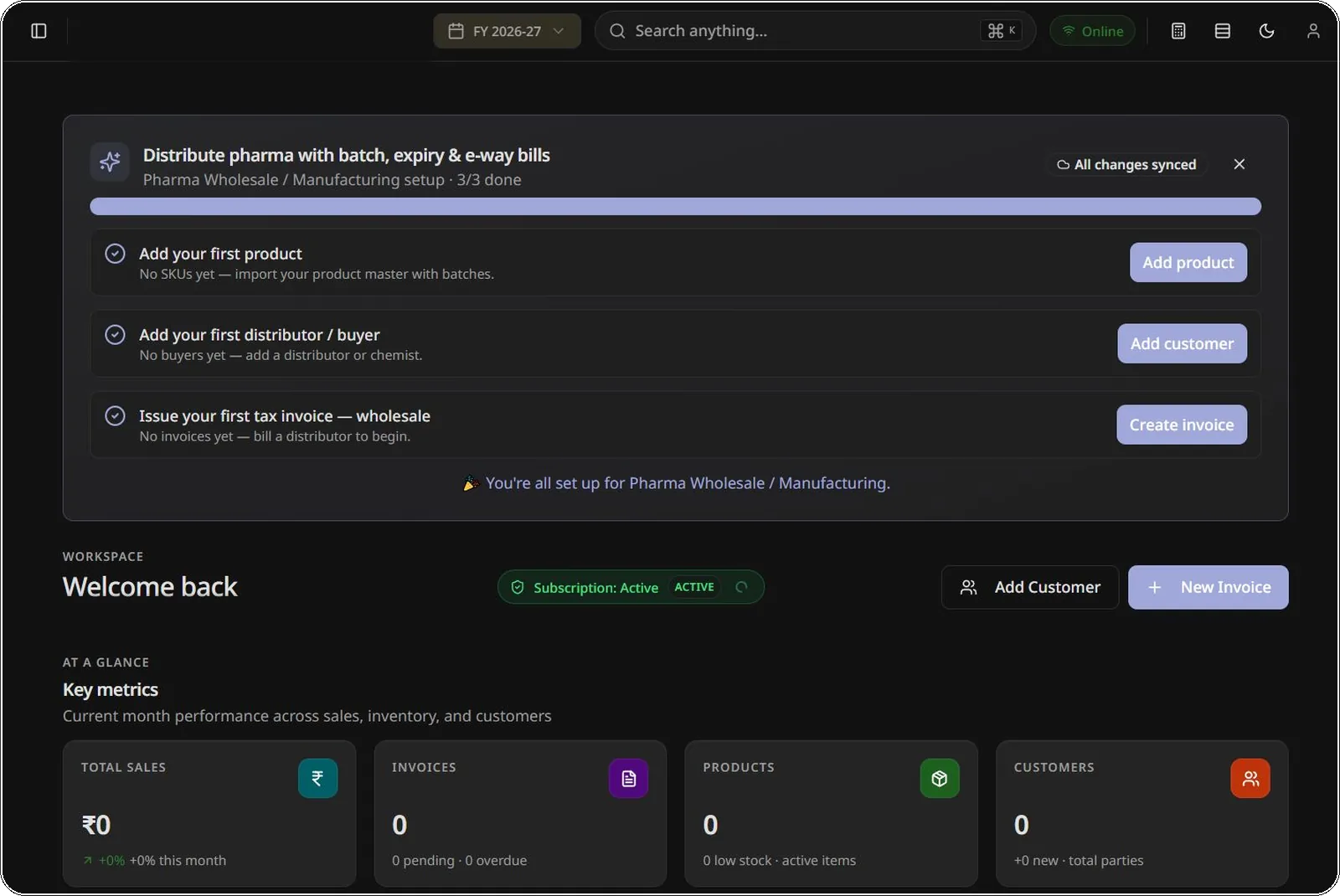Screen dimensions: 1340x896
Task: Click the '+0% this month' text
Action: click(x=178, y=860)
